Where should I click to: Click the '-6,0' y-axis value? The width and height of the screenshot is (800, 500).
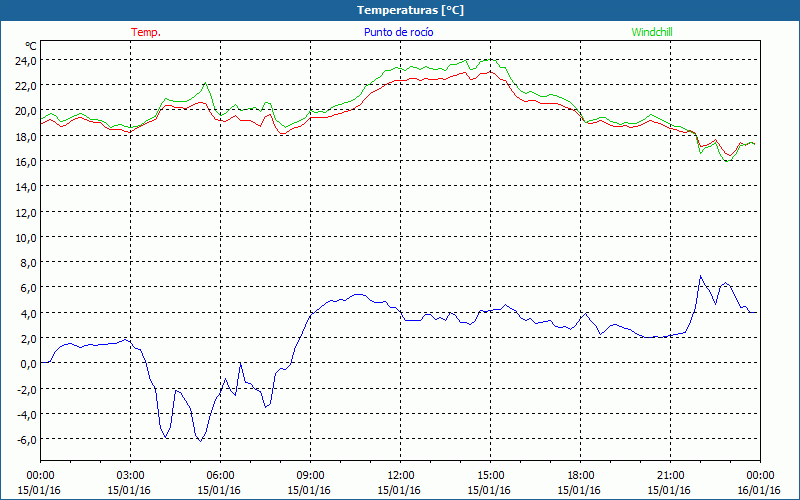tap(27, 440)
